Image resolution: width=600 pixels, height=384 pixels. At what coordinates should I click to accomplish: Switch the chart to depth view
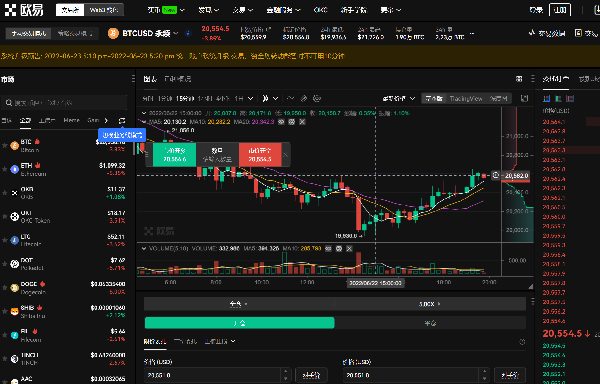click(x=499, y=98)
